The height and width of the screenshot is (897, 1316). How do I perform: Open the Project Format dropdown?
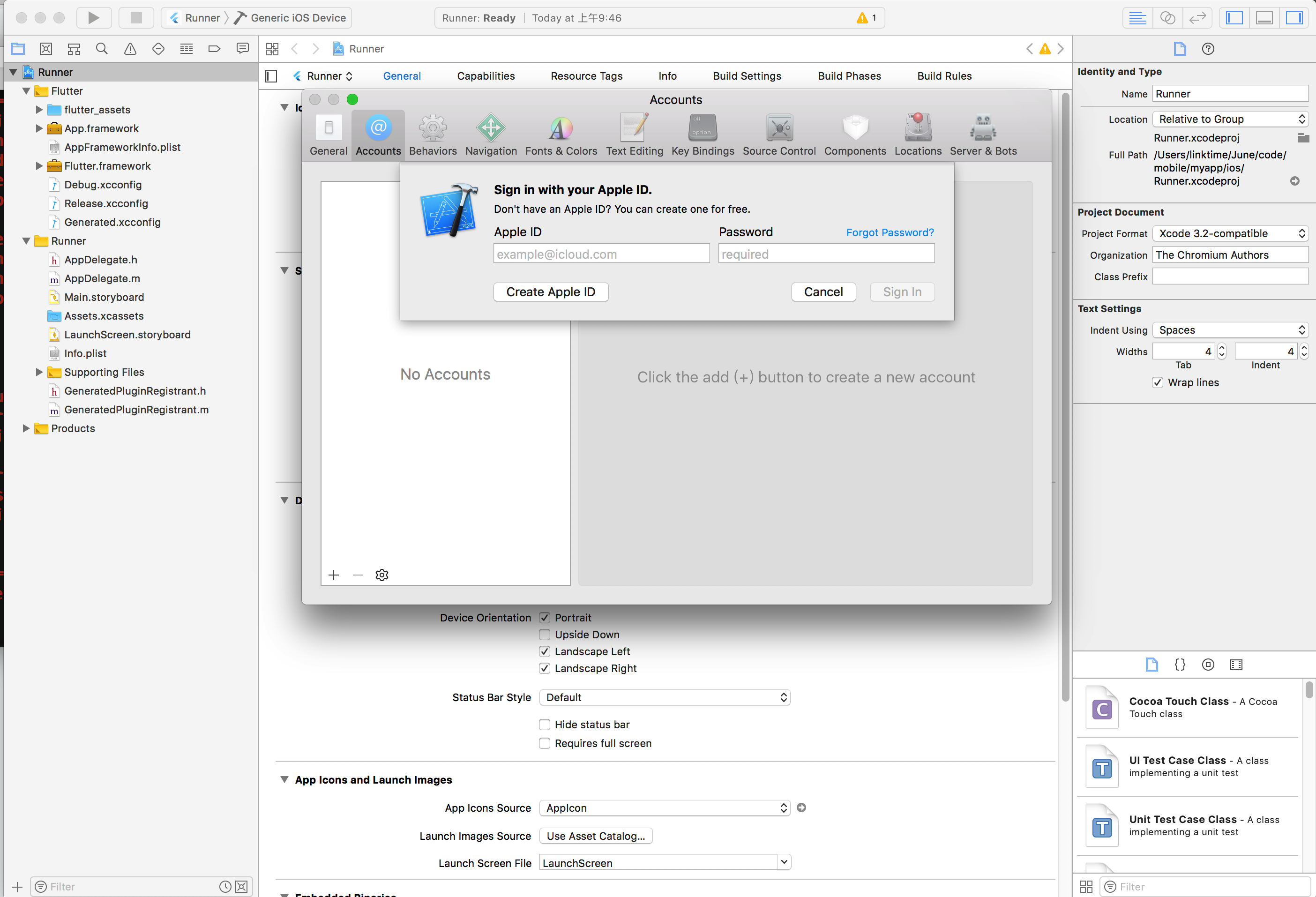coord(1231,233)
